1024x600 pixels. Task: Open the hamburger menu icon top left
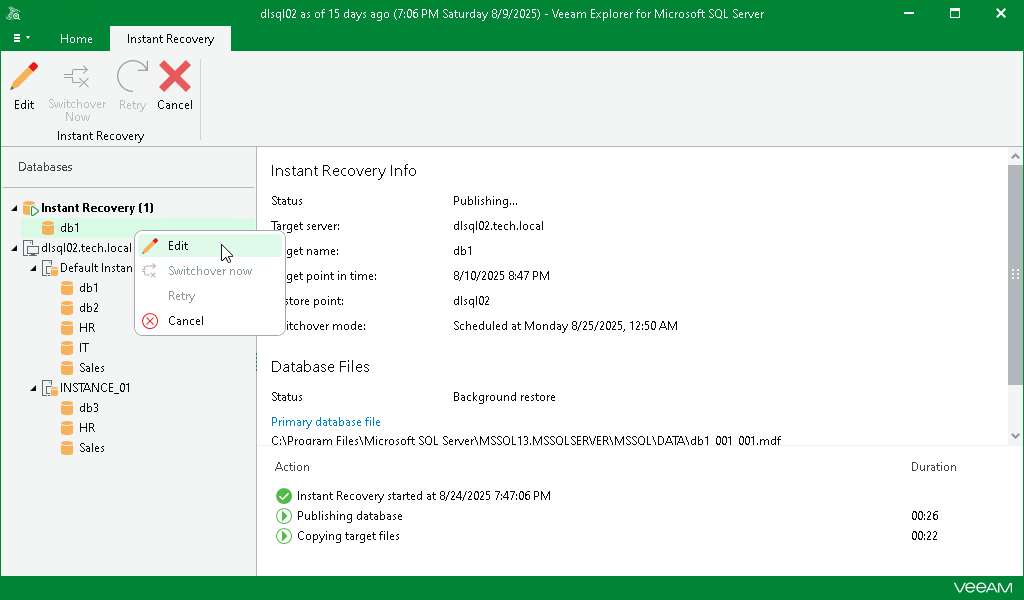click(x=17, y=38)
